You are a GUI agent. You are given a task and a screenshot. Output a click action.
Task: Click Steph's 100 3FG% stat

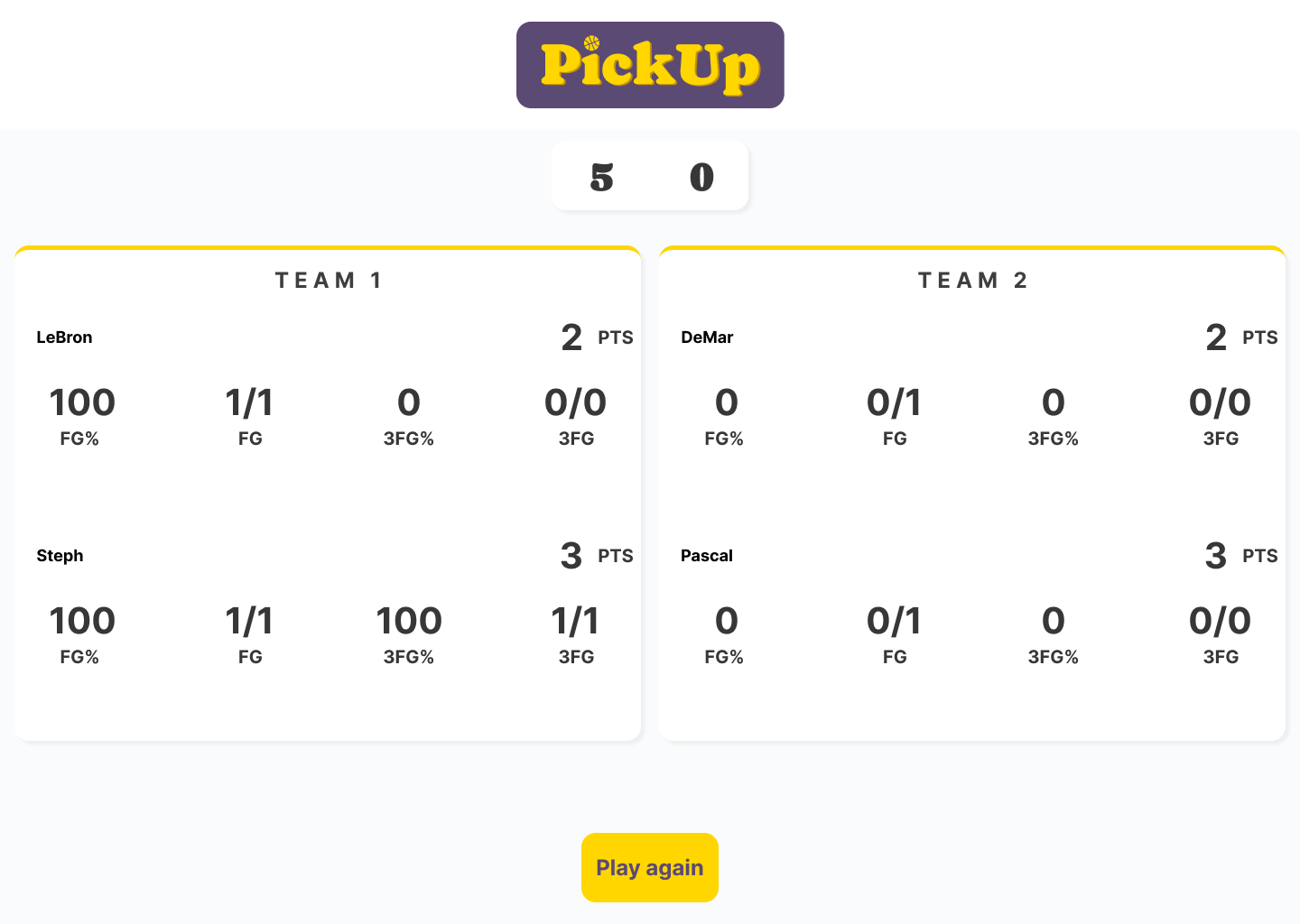[x=409, y=622]
